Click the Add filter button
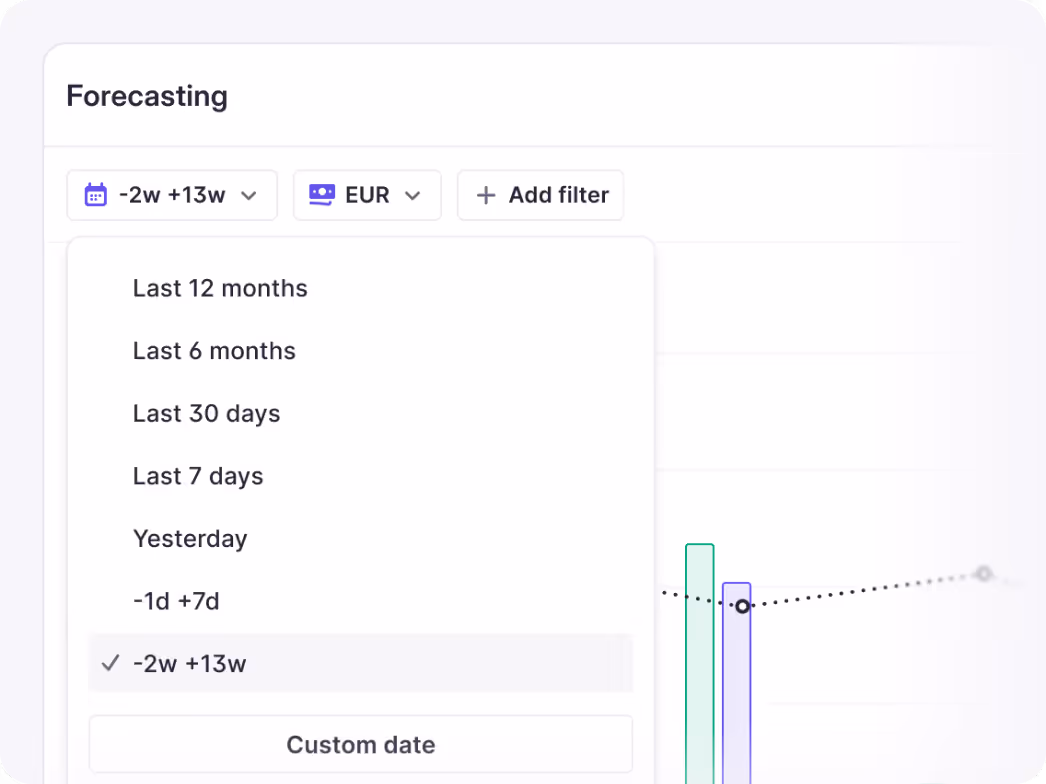The width and height of the screenshot is (1046, 784). 540,195
